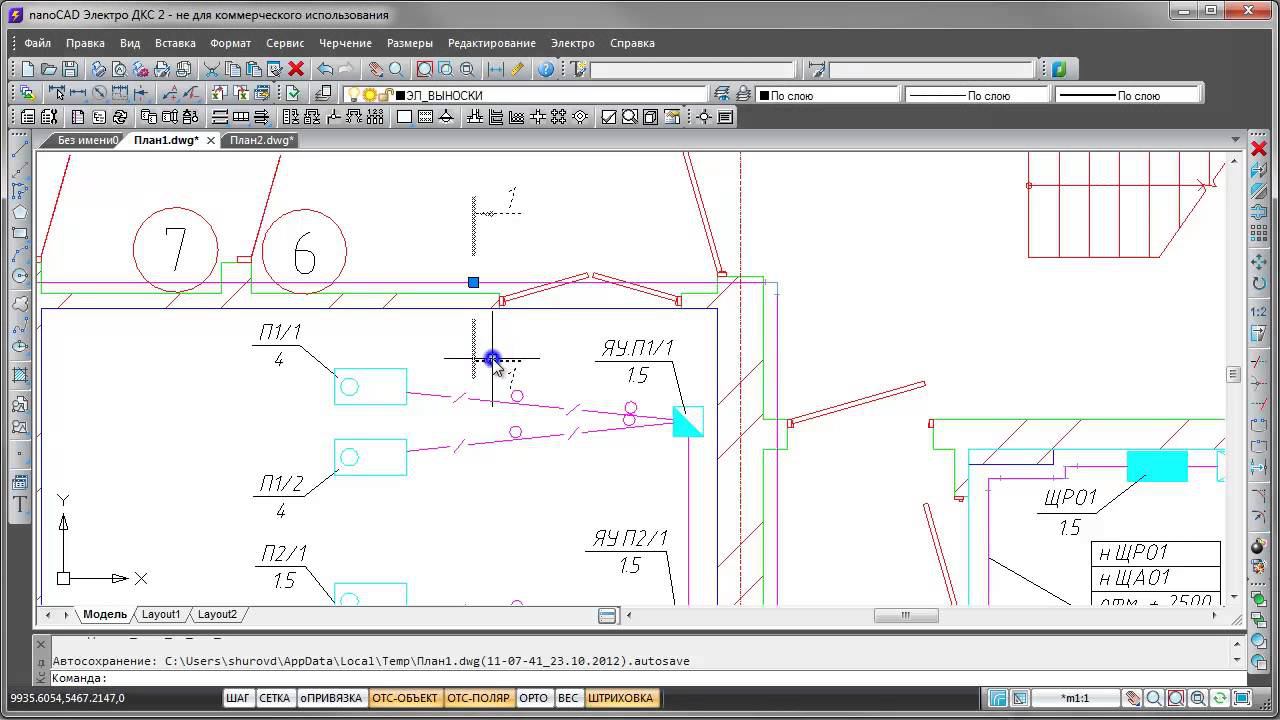This screenshot has height=720, width=1280.
Task: Toggle СЕТКА grid display
Action: coord(274,698)
